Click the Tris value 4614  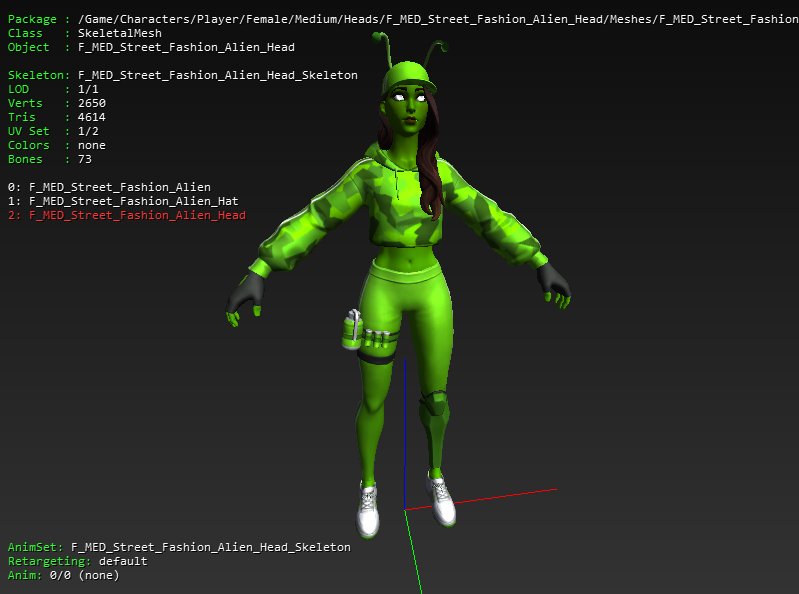92,117
